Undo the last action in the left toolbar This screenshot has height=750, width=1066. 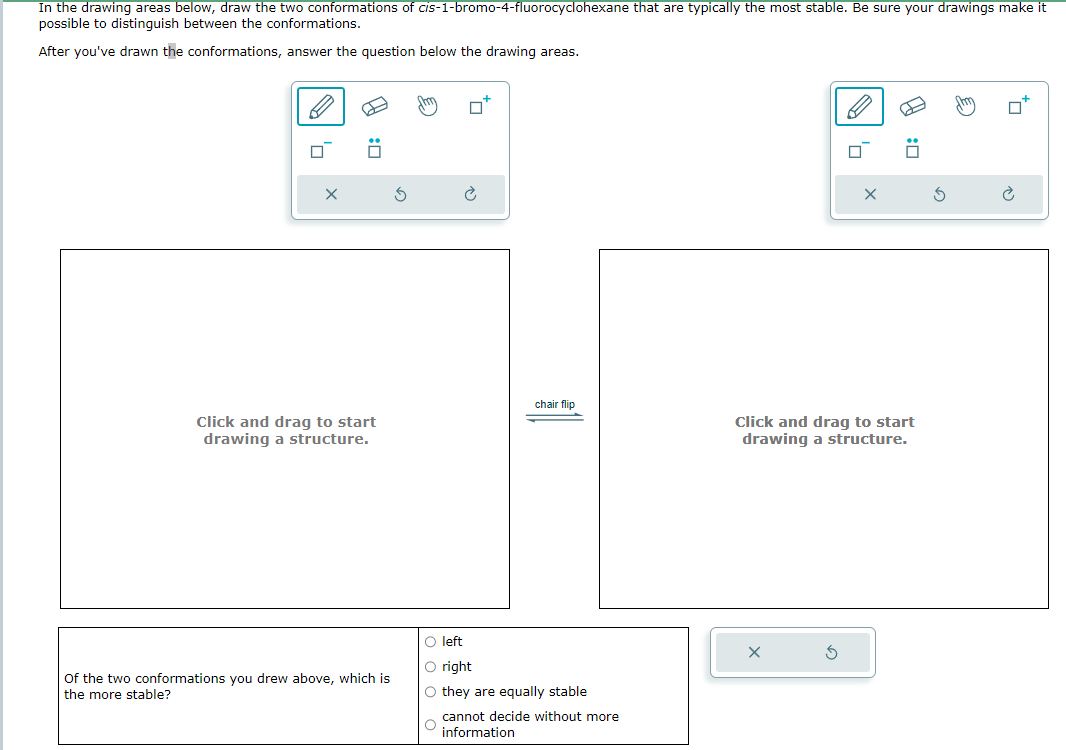(400, 194)
